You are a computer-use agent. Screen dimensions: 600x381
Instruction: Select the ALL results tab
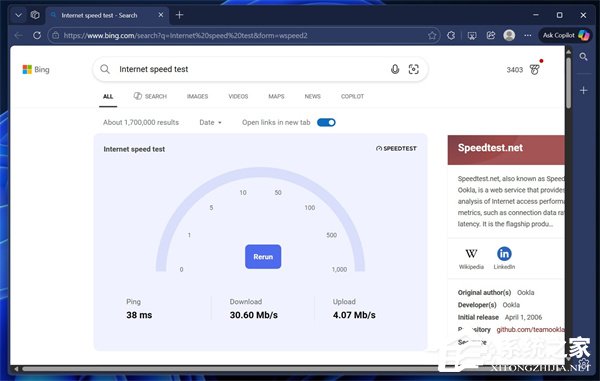pos(108,96)
